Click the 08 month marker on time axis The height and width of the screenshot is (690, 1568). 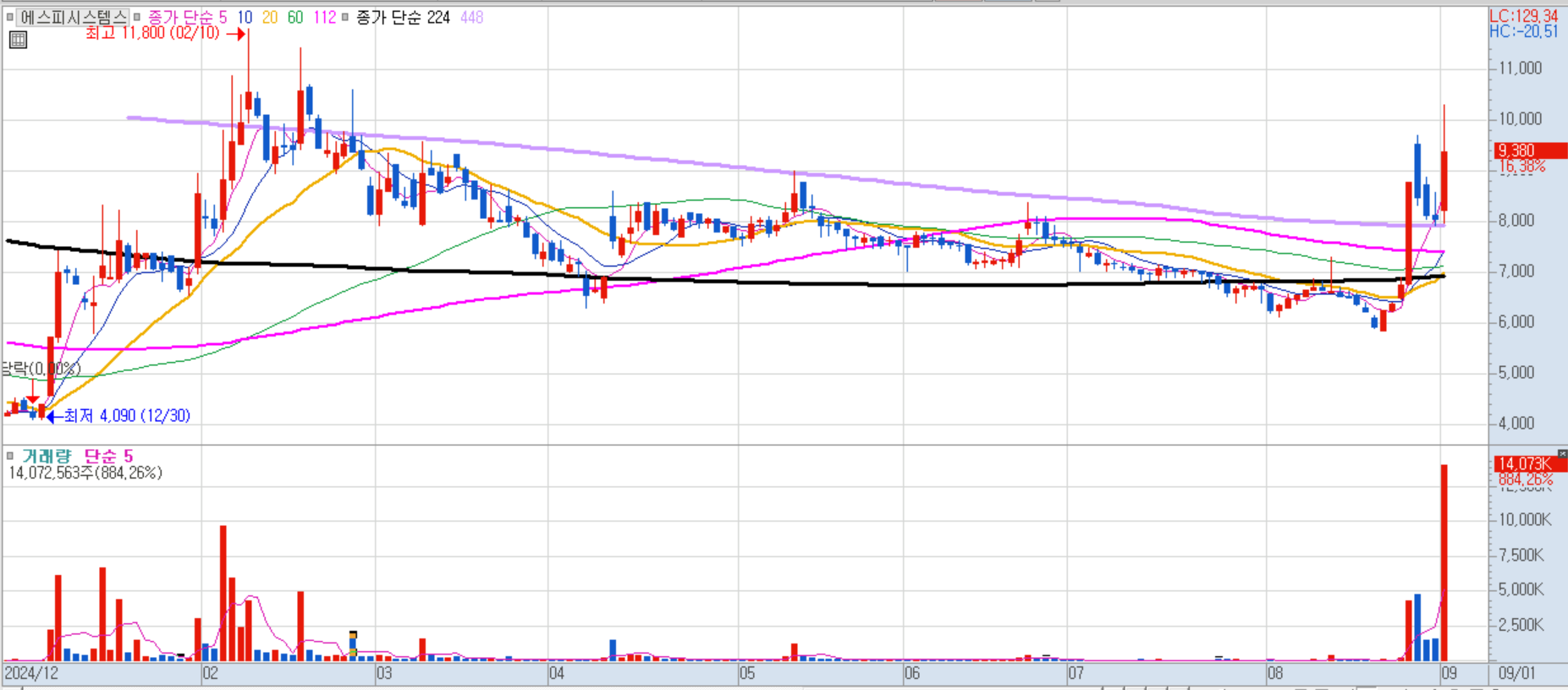tap(1275, 673)
